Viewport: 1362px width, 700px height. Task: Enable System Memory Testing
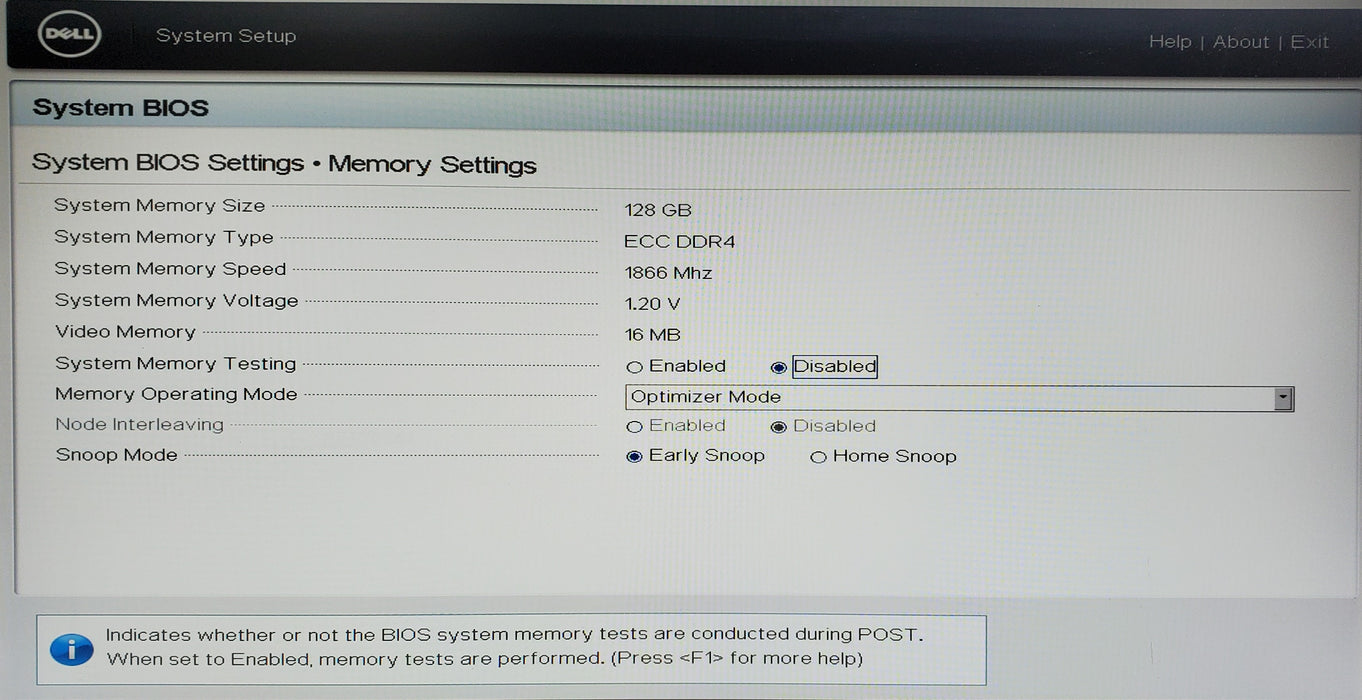pyautogui.click(x=634, y=367)
